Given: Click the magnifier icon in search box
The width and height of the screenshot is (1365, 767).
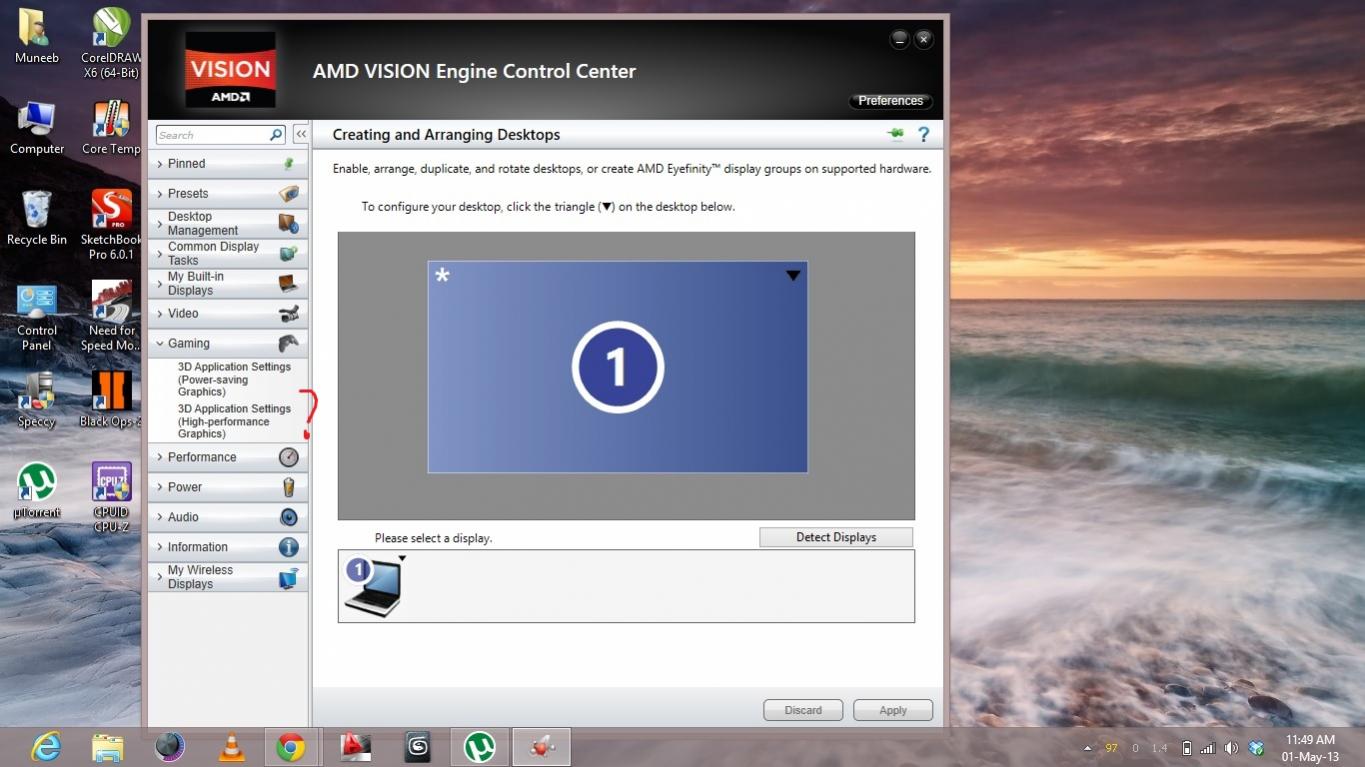Looking at the screenshot, I should (x=276, y=135).
